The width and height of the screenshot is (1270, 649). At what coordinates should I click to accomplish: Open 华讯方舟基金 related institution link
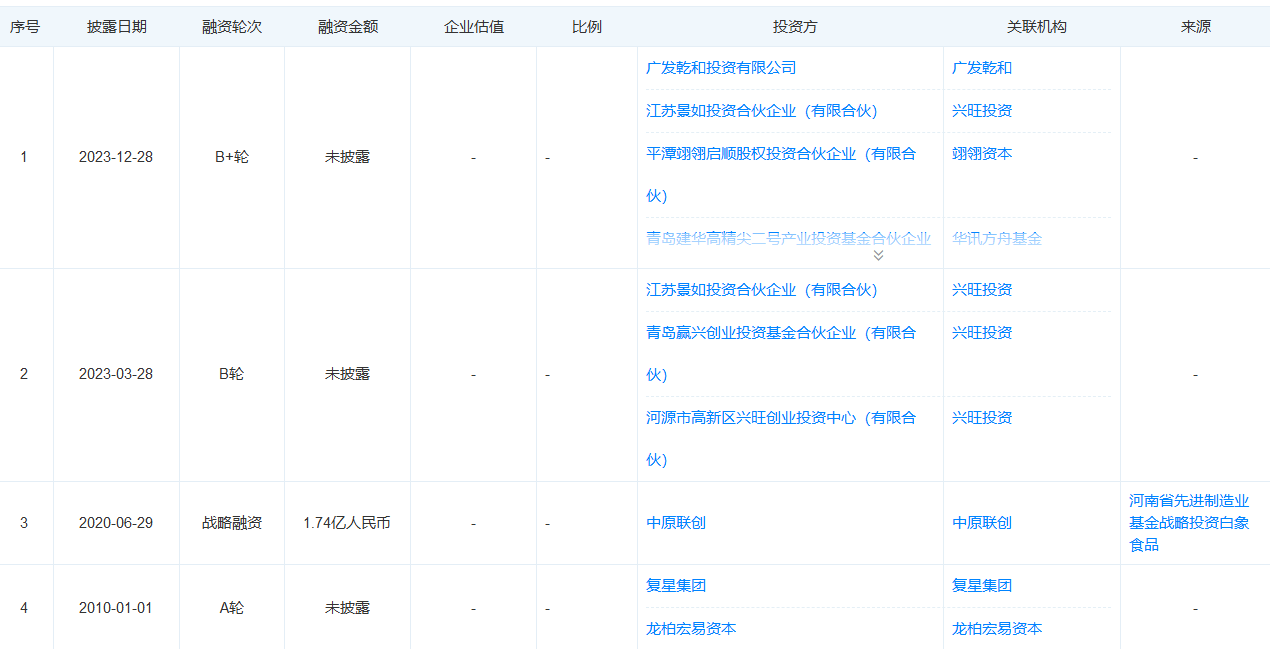tap(997, 238)
